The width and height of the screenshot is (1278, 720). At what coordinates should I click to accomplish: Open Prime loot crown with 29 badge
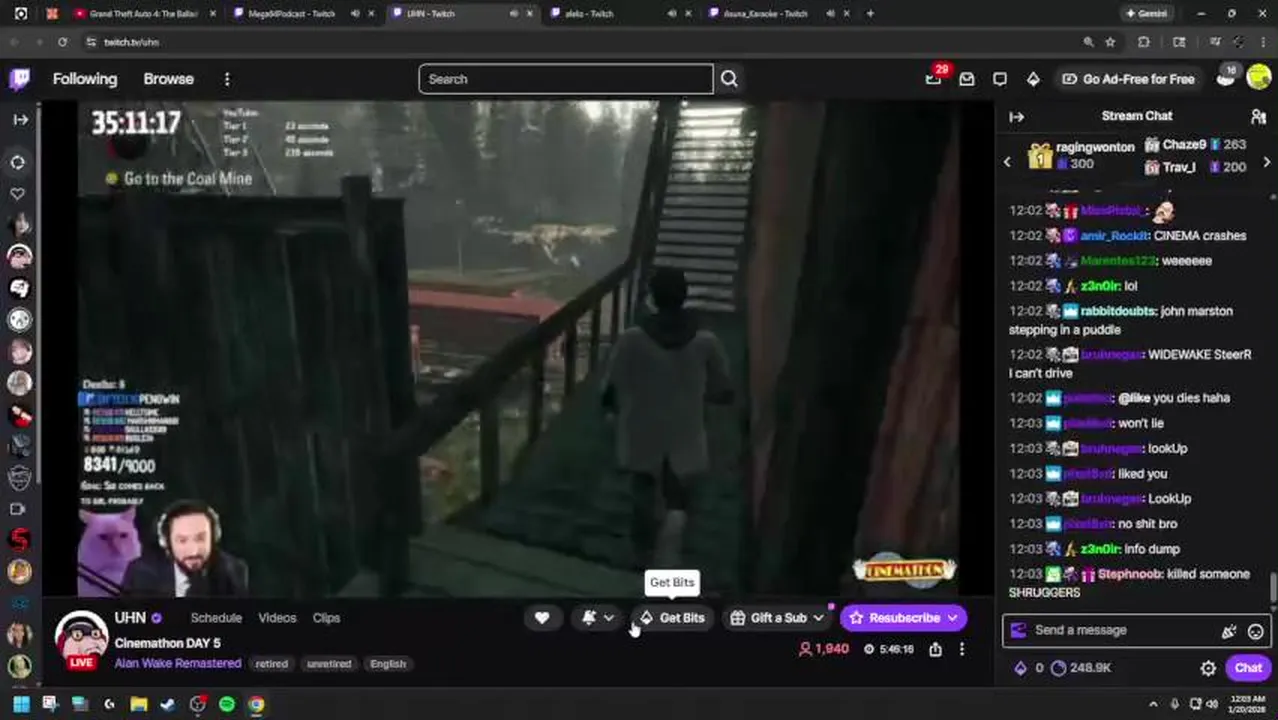[x=934, y=78]
